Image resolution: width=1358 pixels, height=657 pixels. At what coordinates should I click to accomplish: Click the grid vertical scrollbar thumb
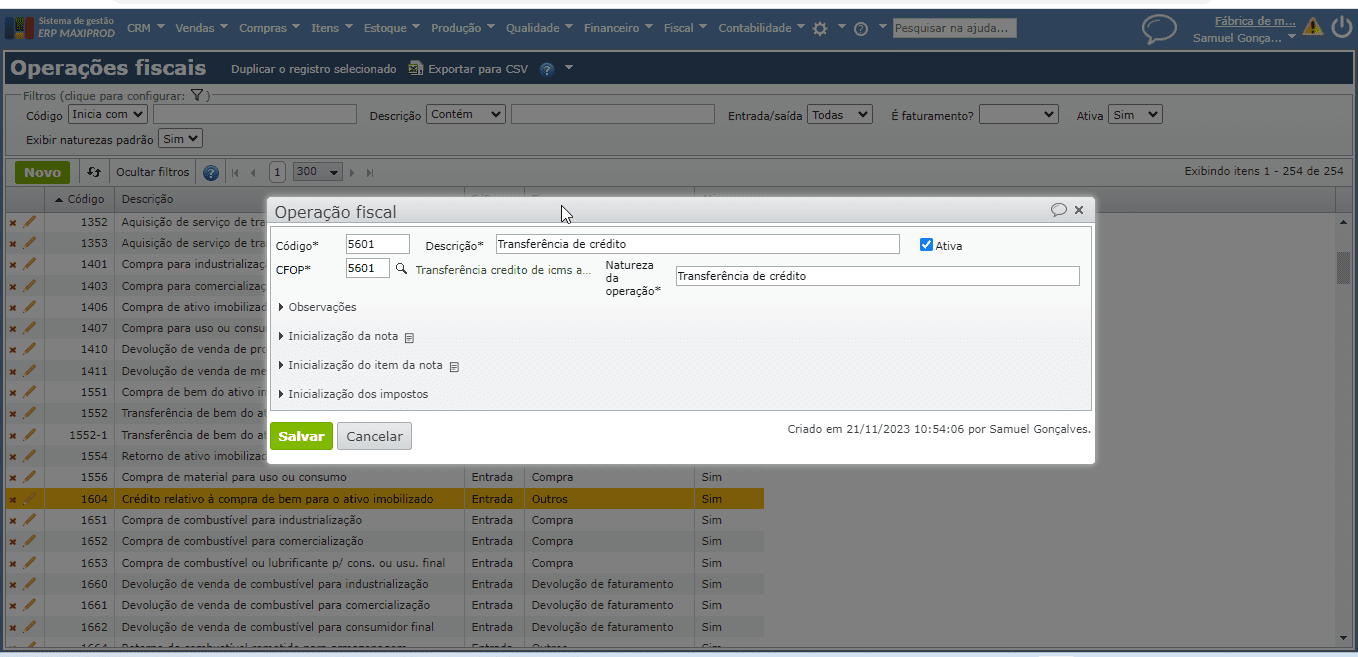click(x=1343, y=268)
